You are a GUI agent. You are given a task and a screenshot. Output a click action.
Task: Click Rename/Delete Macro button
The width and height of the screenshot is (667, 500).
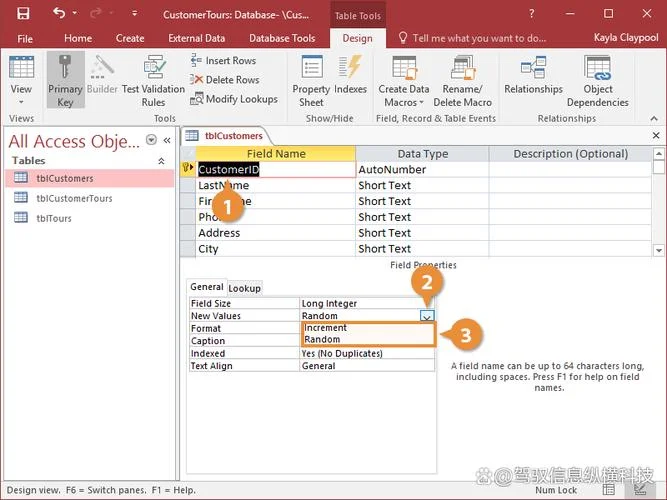pos(462,81)
